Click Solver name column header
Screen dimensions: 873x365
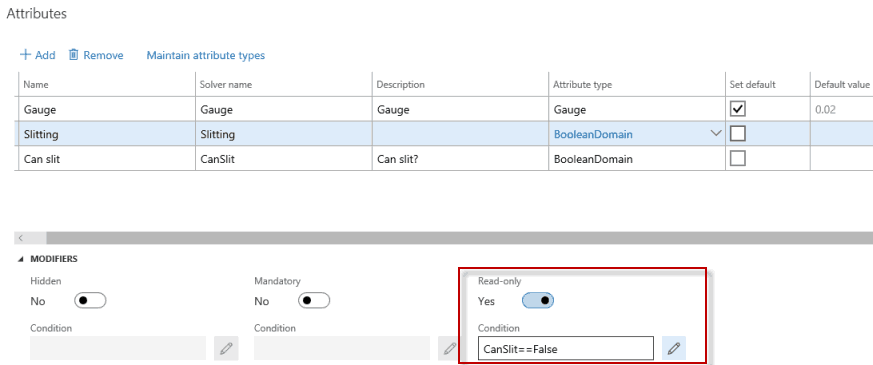283,85
